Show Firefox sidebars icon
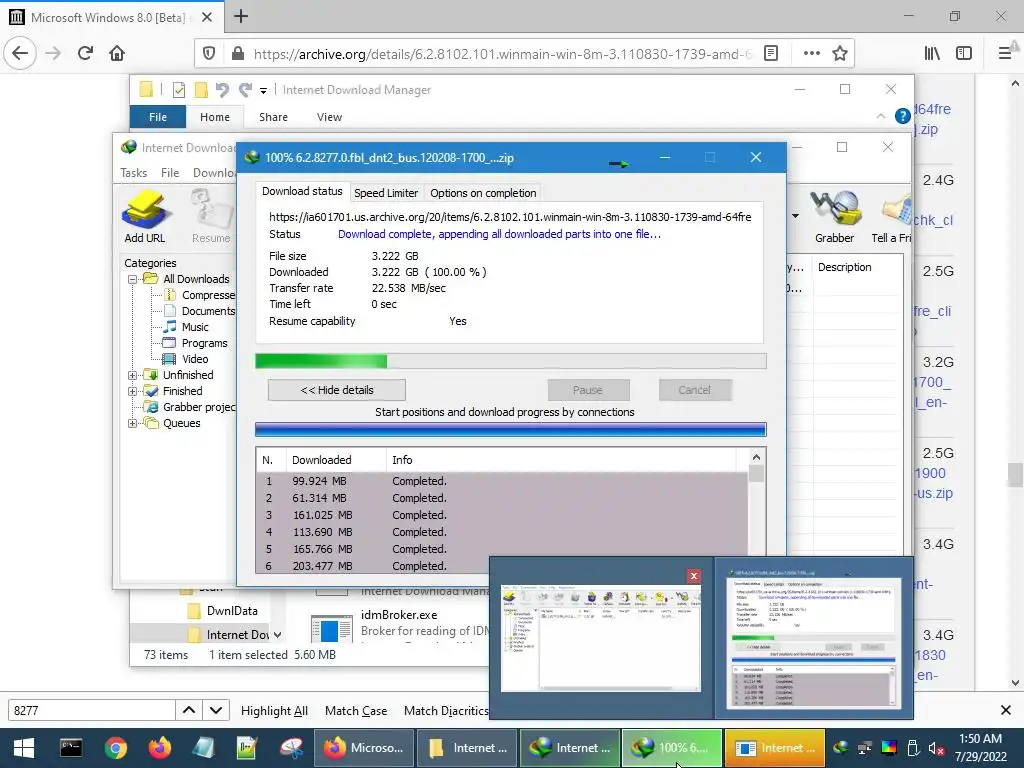This screenshot has width=1024, height=768. click(x=964, y=53)
